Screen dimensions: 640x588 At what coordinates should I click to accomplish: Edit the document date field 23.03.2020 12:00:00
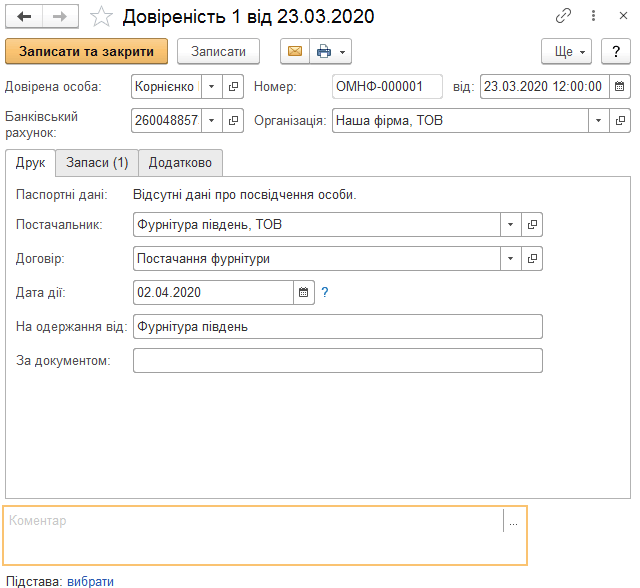544,87
